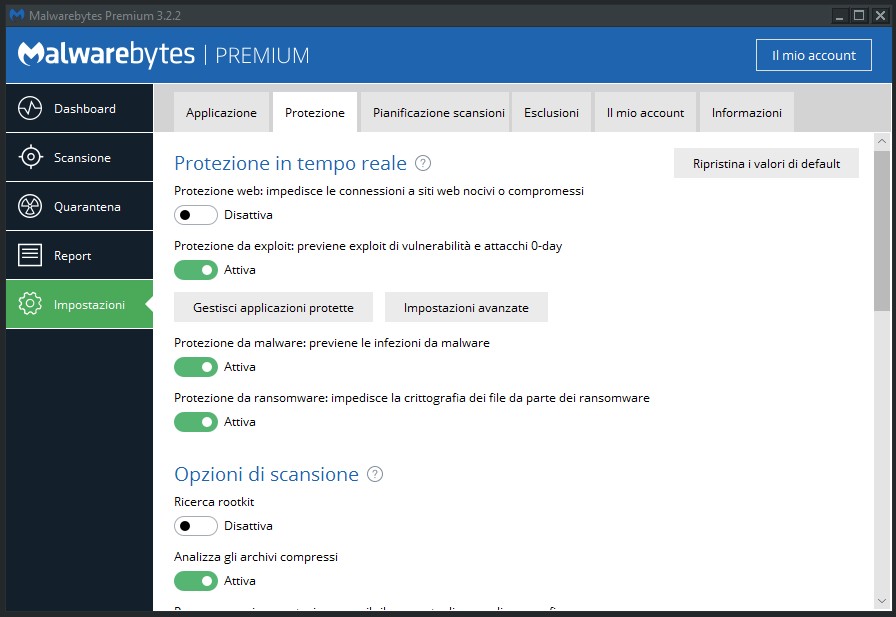Enable the Ricerca rootkit toggle
896x617 pixels.
tap(195, 526)
